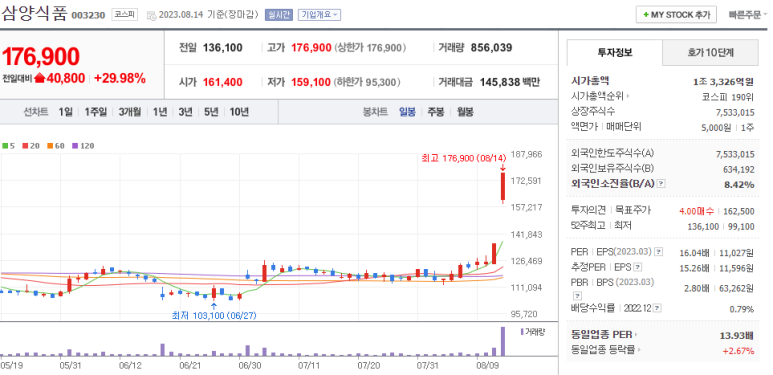Click the 외국인소진율 8.42% value
The width and height of the screenshot is (773, 375).
pyautogui.click(x=739, y=185)
